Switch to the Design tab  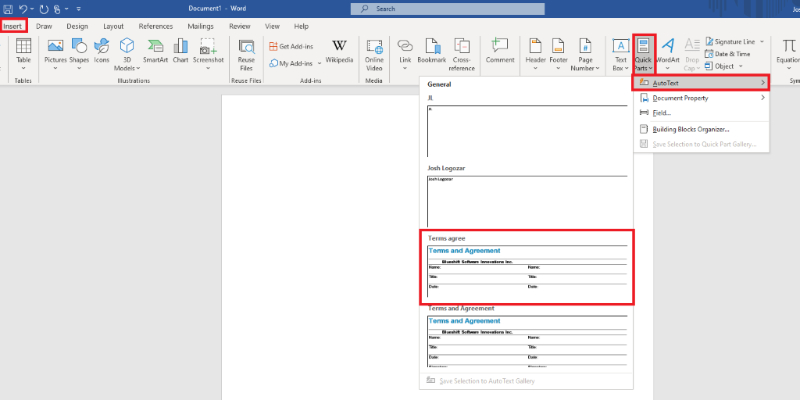point(77,26)
